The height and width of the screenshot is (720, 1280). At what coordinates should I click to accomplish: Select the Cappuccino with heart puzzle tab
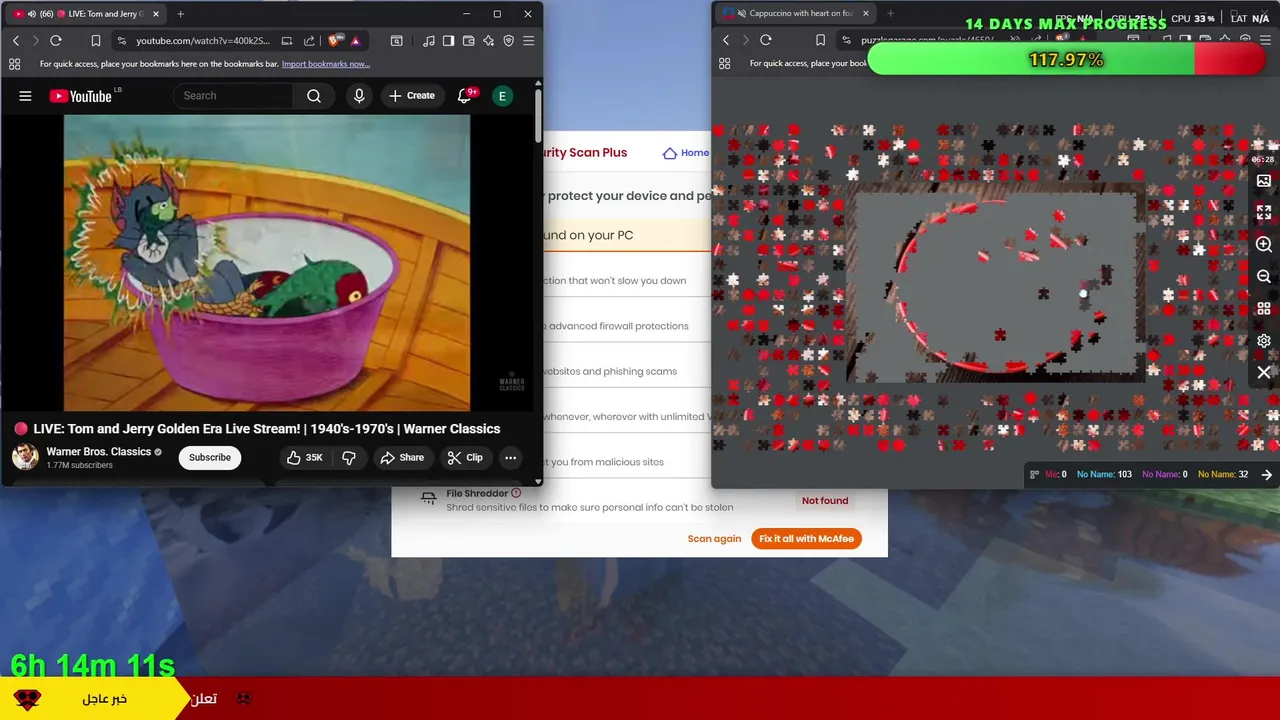pyautogui.click(x=795, y=13)
